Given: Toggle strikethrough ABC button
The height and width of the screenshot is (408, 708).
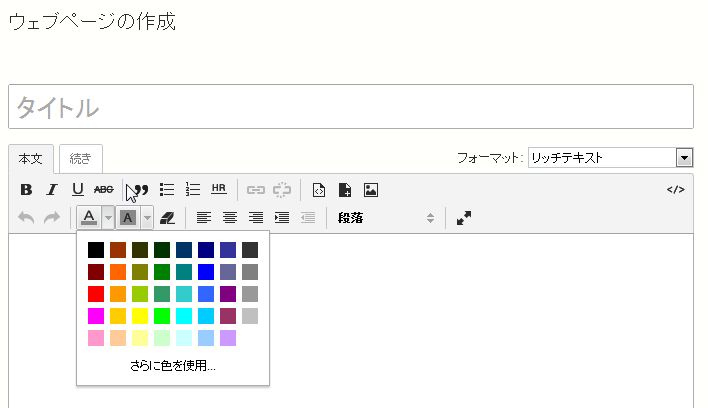Looking at the screenshot, I should point(103,190).
